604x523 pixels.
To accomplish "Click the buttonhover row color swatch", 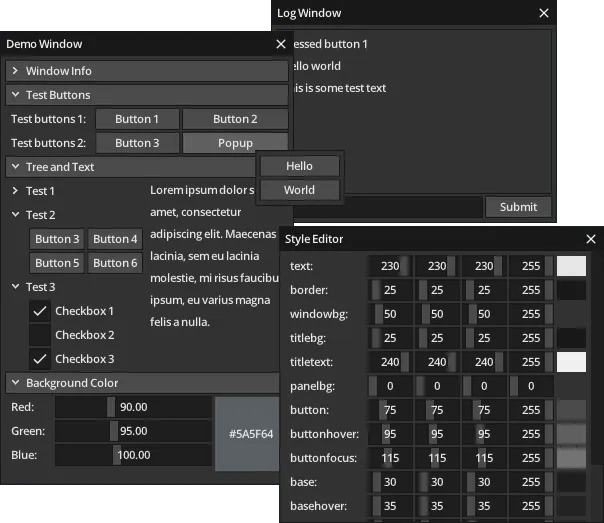I will pyautogui.click(x=571, y=434).
